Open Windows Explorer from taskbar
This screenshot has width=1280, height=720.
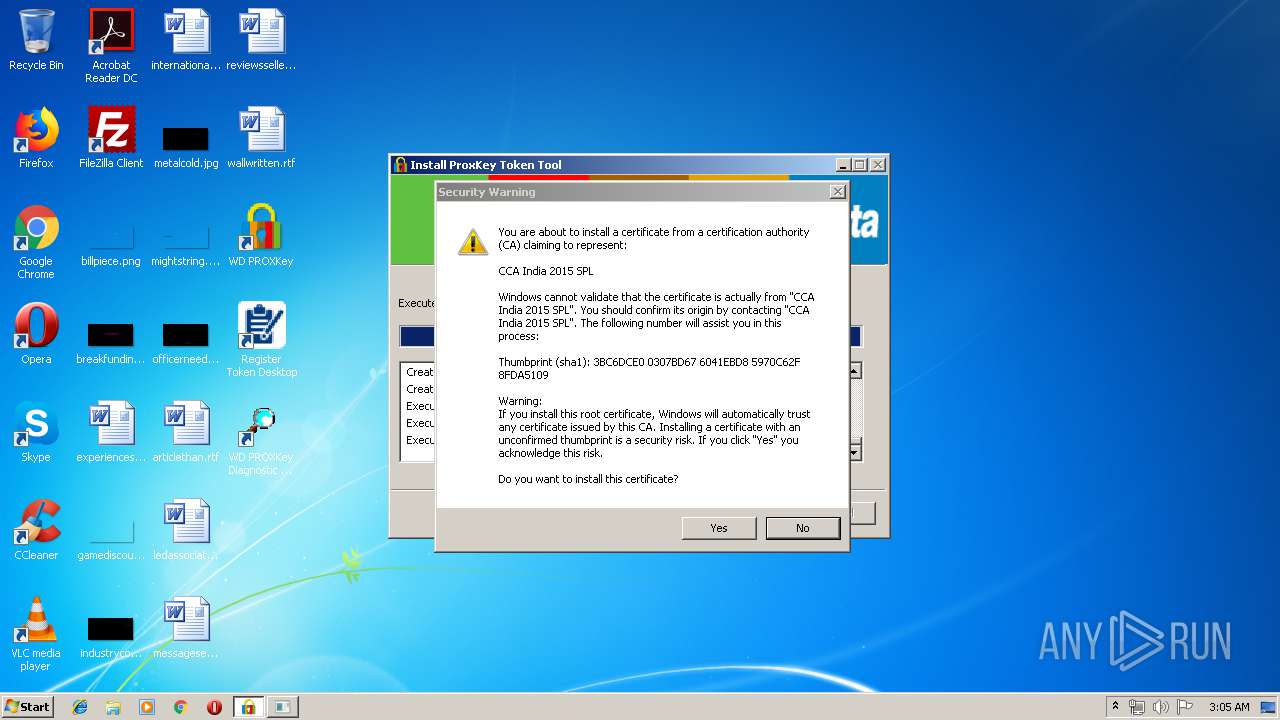click(x=113, y=707)
